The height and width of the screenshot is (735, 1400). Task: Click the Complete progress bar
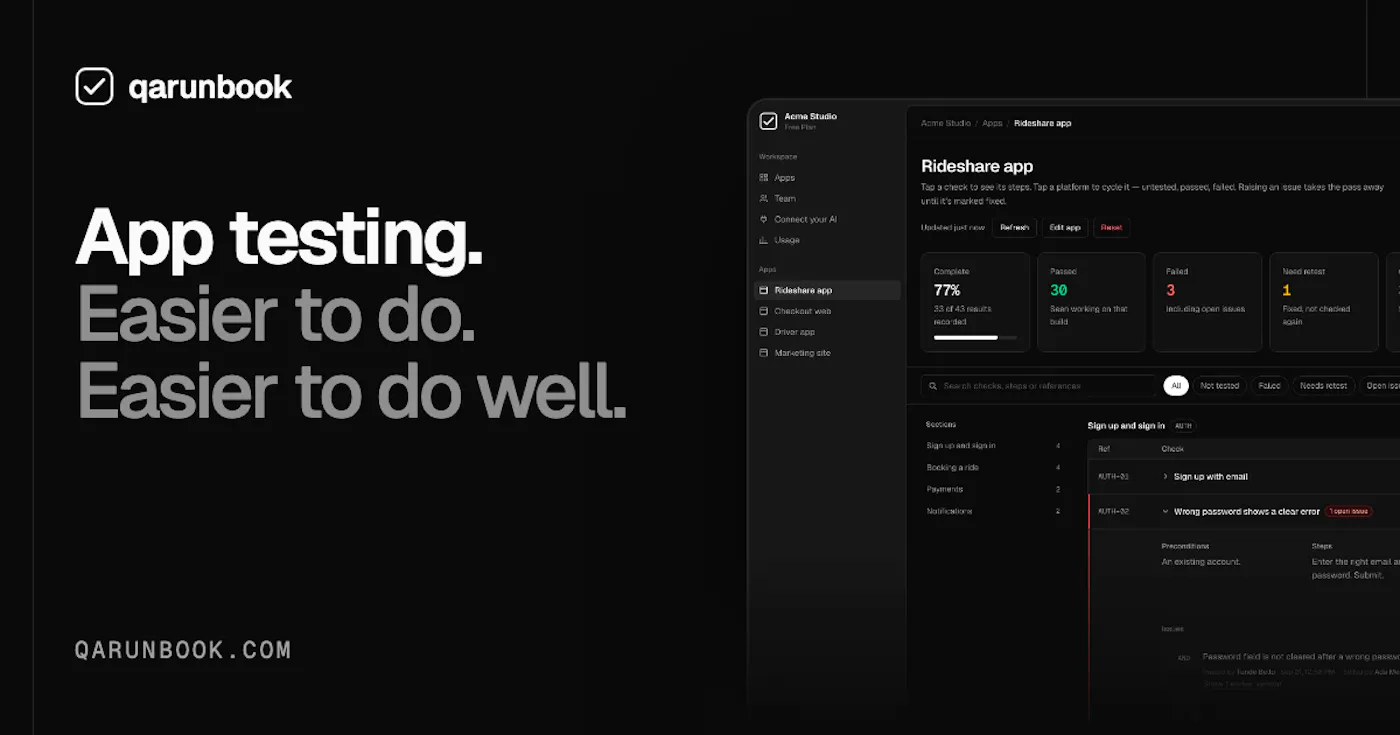tap(975, 338)
